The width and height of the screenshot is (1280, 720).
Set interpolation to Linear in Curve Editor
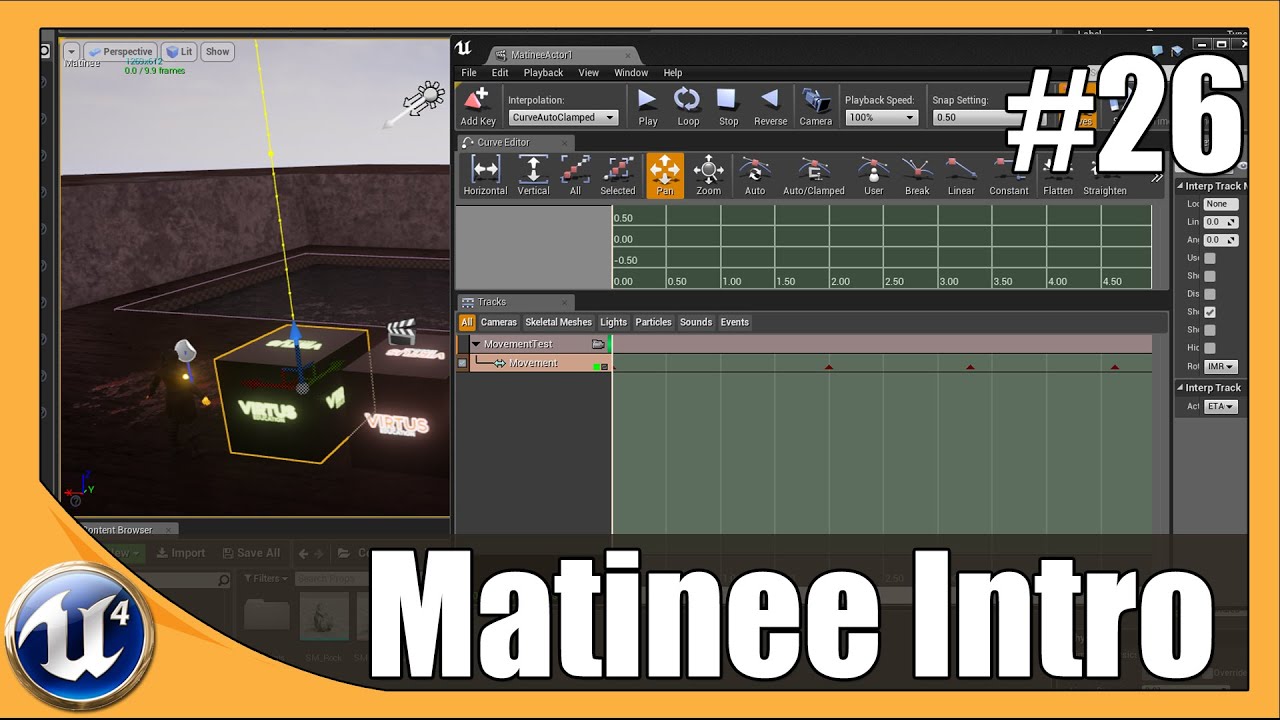click(961, 176)
